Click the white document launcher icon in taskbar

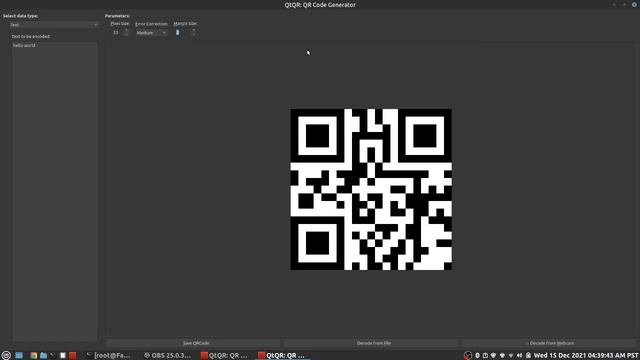[62, 356]
